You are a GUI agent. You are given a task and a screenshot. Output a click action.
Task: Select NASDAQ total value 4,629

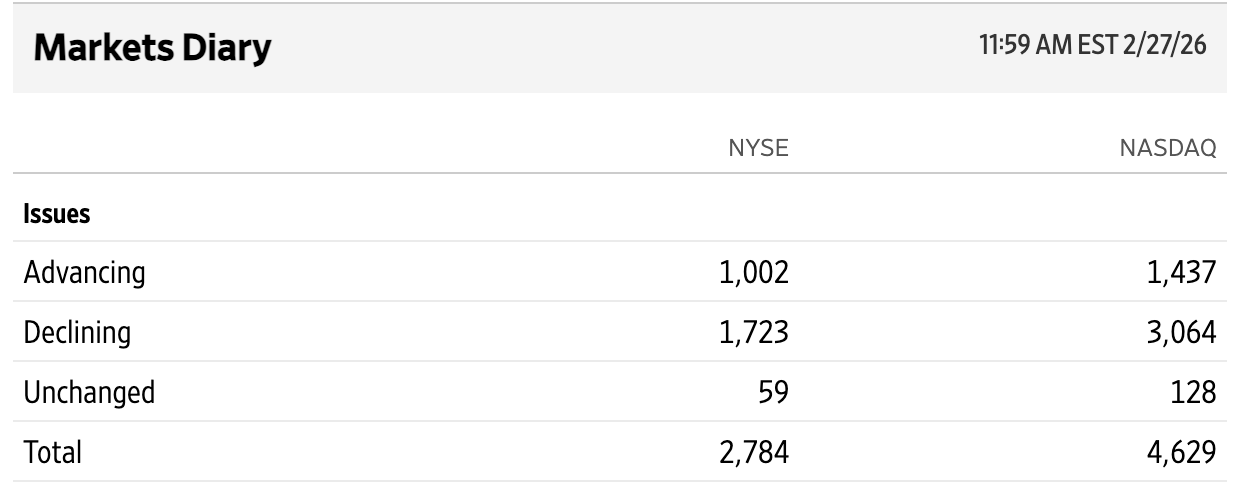pos(1180,452)
